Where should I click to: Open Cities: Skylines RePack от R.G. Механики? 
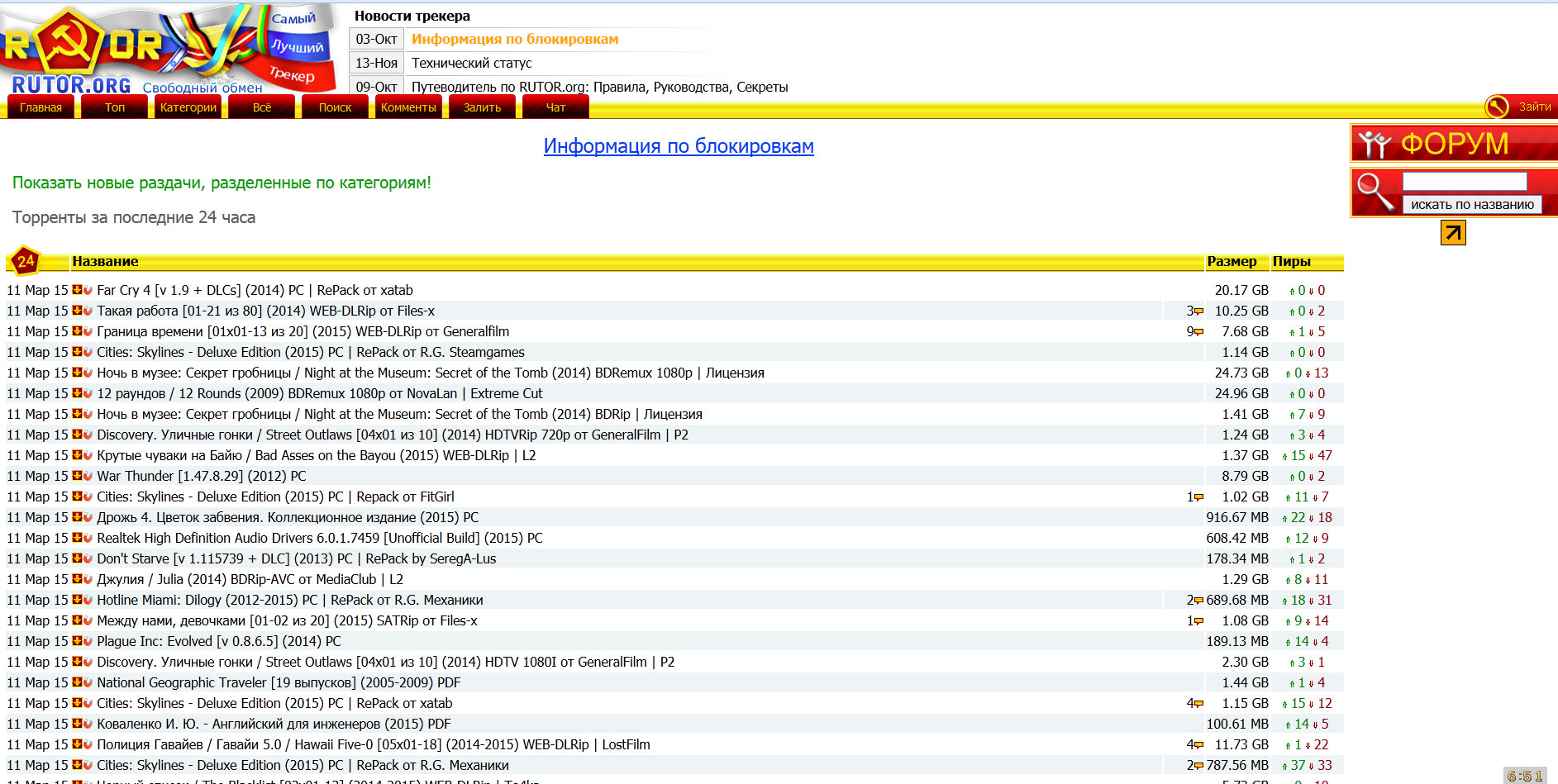tap(303, 765)
